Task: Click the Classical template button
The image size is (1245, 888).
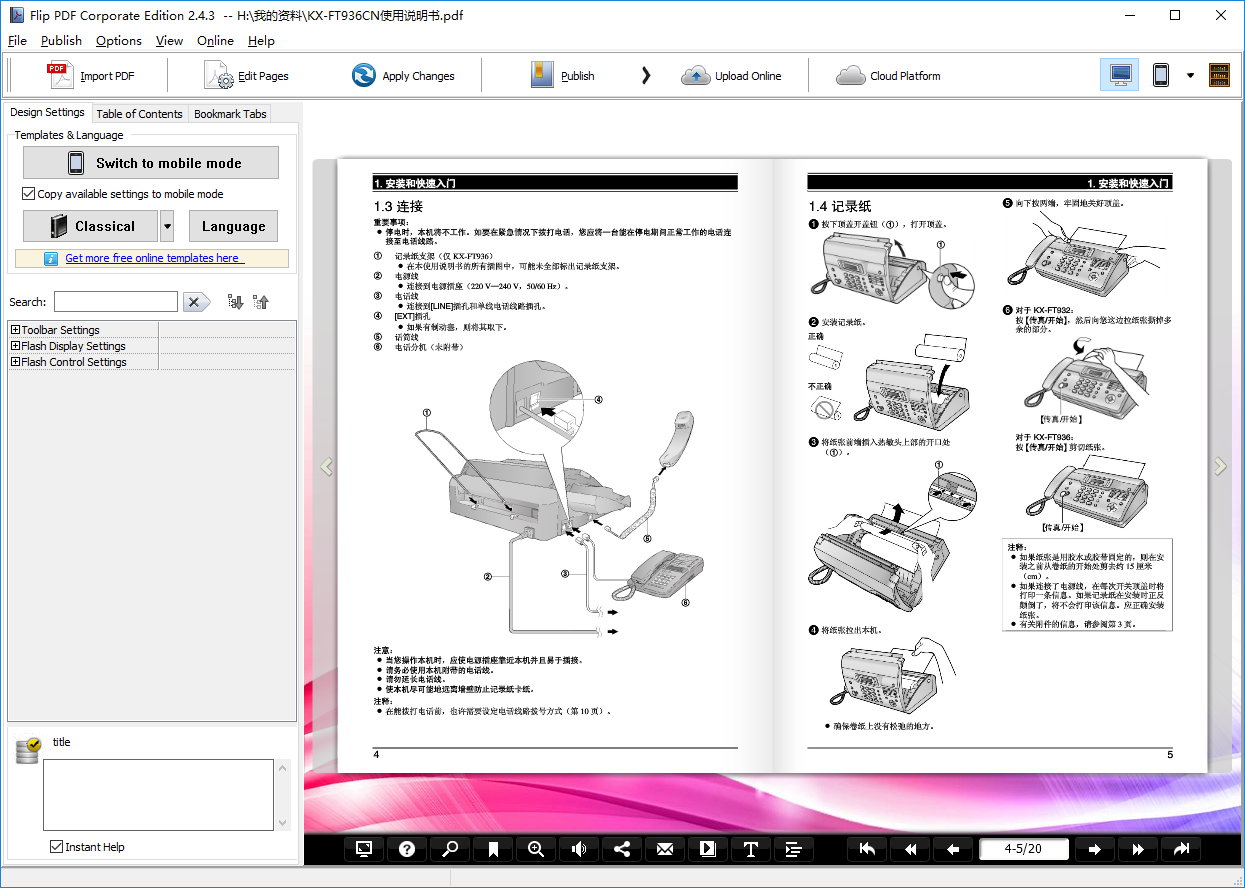Action: click(x=91, y=226)
